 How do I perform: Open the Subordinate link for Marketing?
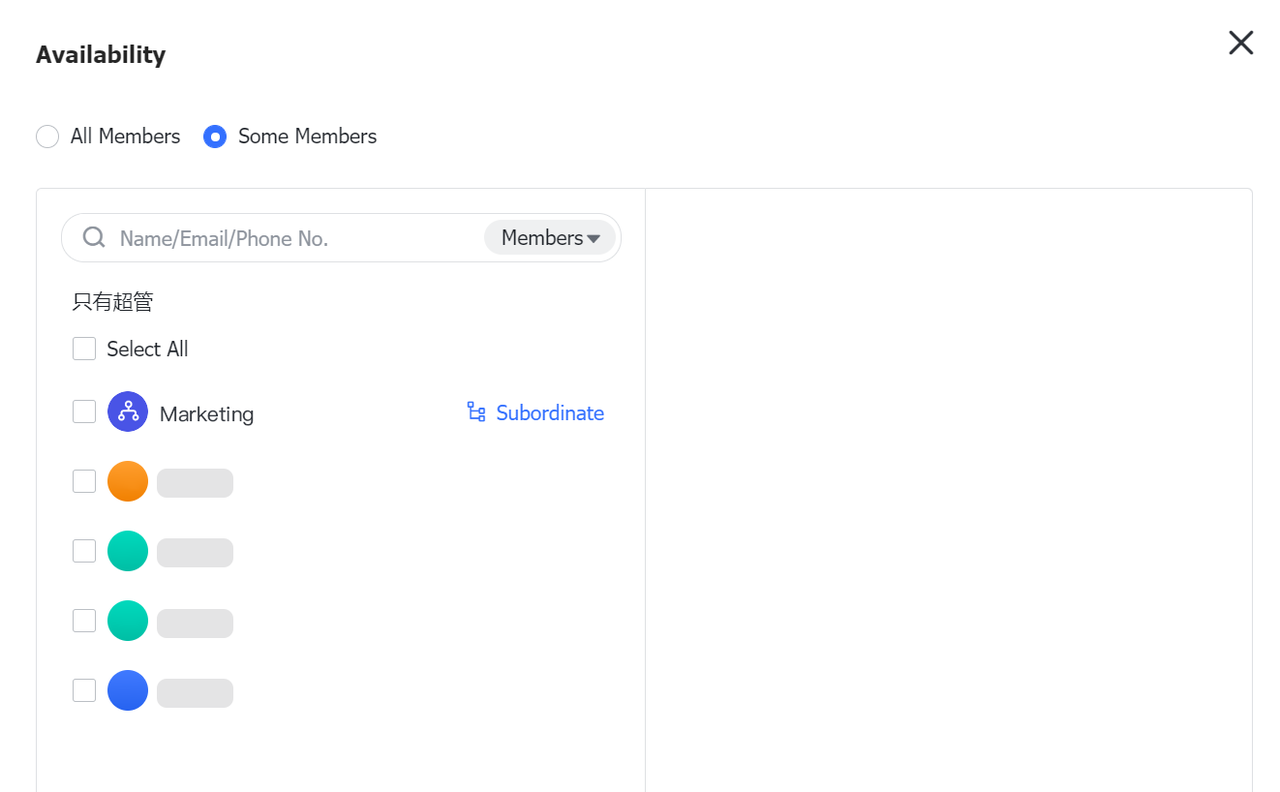point(549,413)
